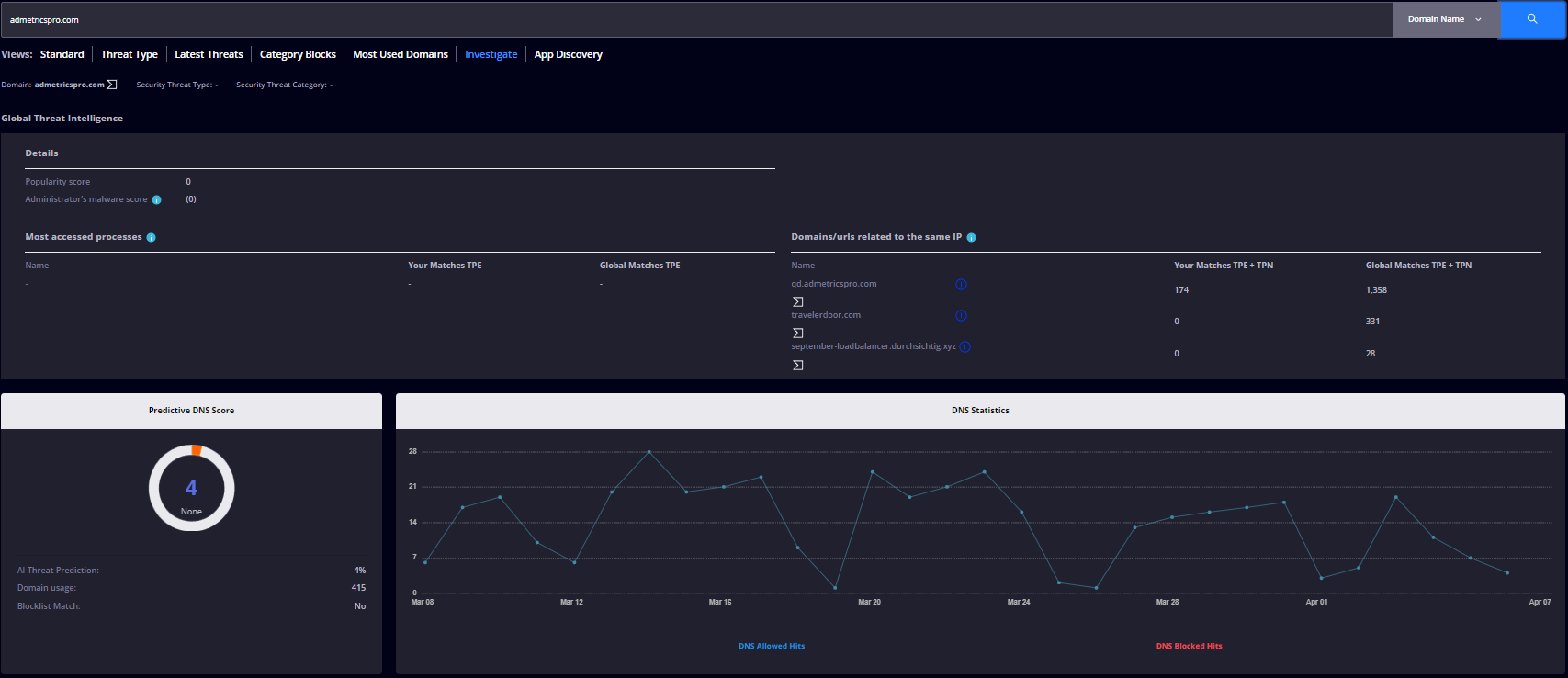This screenshot has height=678, width=1568.
Task: Click the Mar 28 label on chart axis
Action: pos(1168,602)
